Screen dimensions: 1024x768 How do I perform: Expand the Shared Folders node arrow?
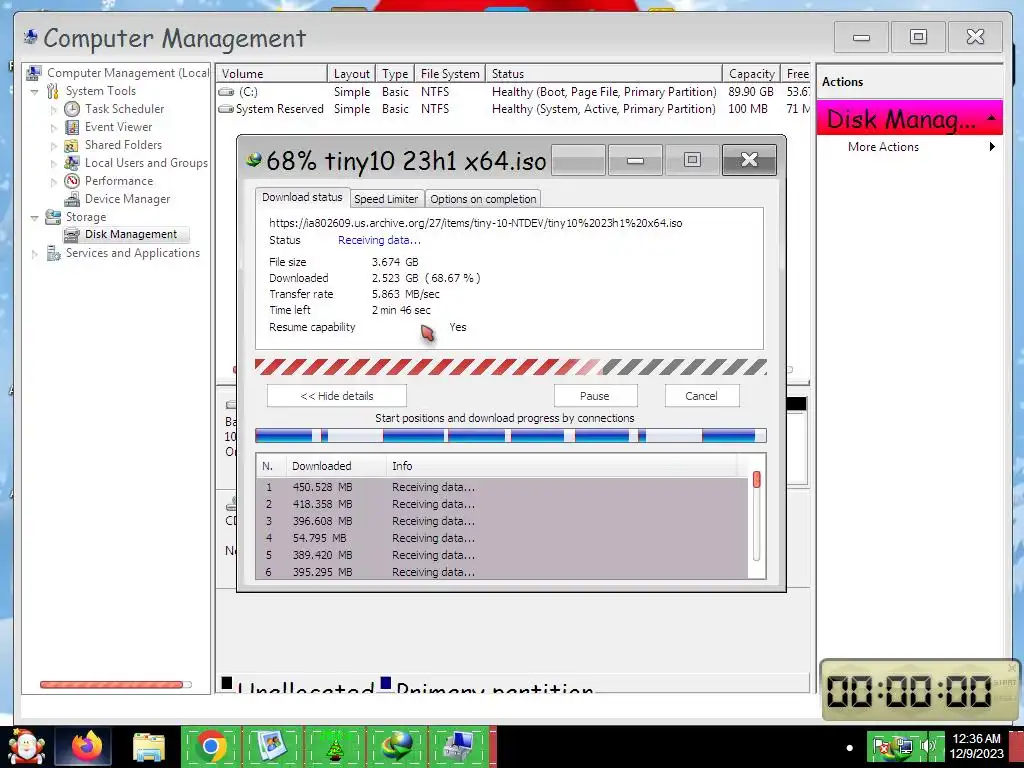click(x=54, y=146)
